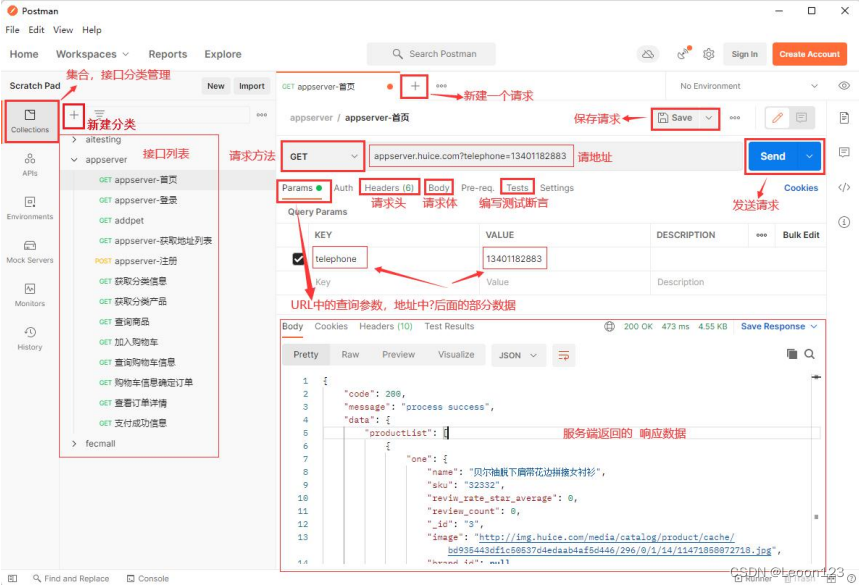Expand the fecmall collection

[x=74, y=443]
